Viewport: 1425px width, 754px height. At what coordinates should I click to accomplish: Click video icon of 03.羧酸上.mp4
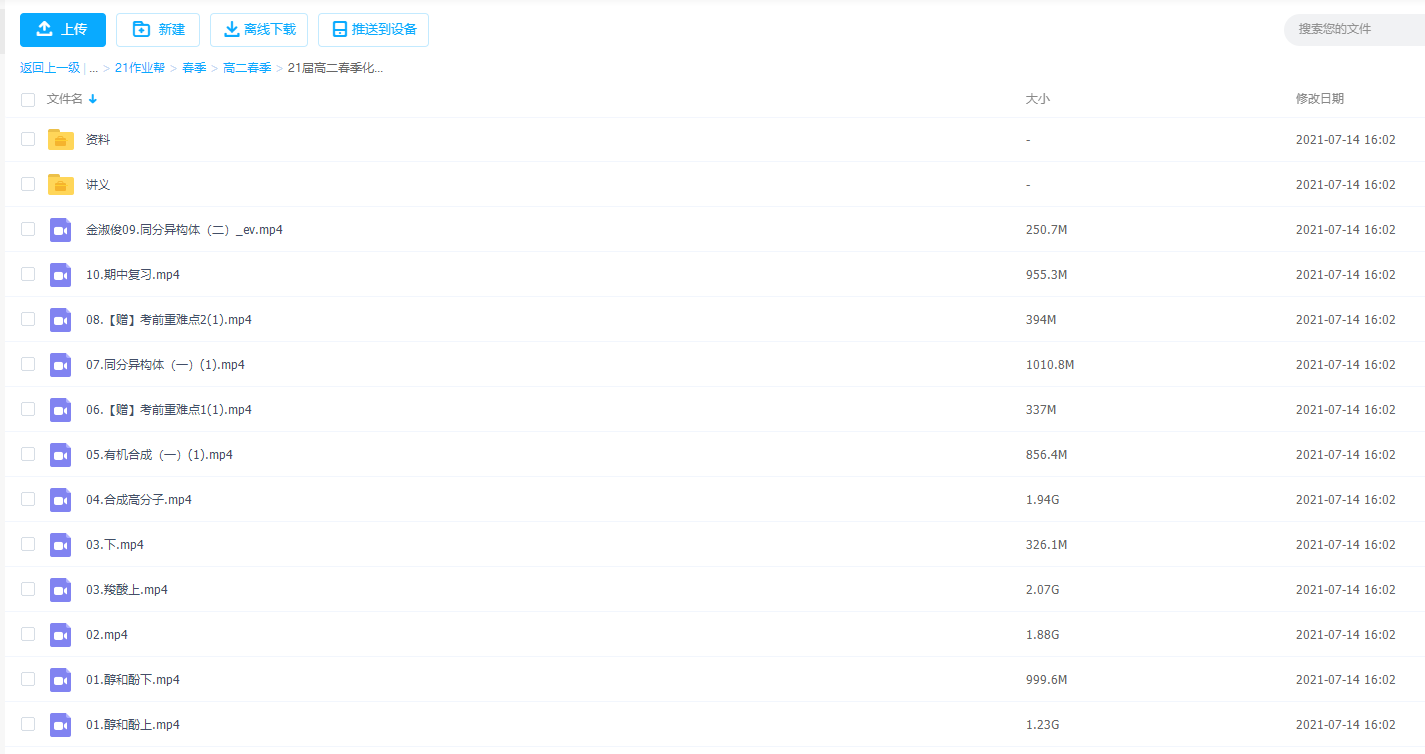(x=61, y=590)
